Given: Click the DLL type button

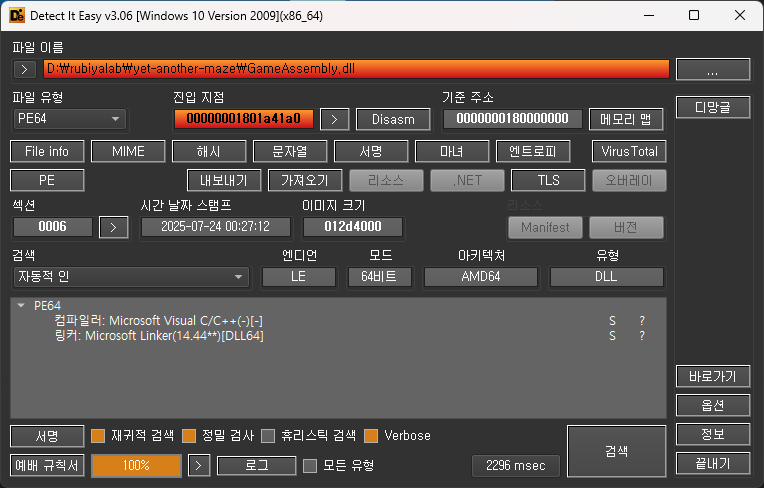Looking at the screenshot, I should tap(606, 277).
